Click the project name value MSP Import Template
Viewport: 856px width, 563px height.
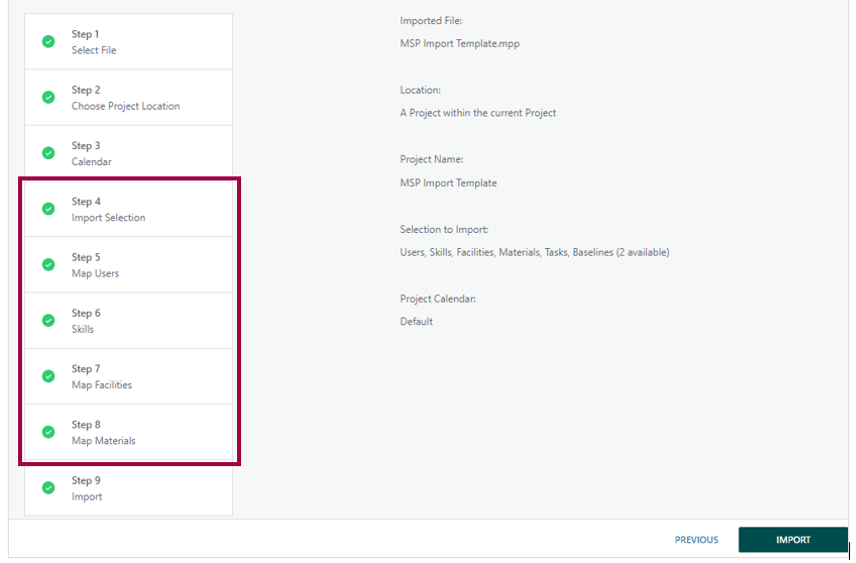tap(448, 183)
